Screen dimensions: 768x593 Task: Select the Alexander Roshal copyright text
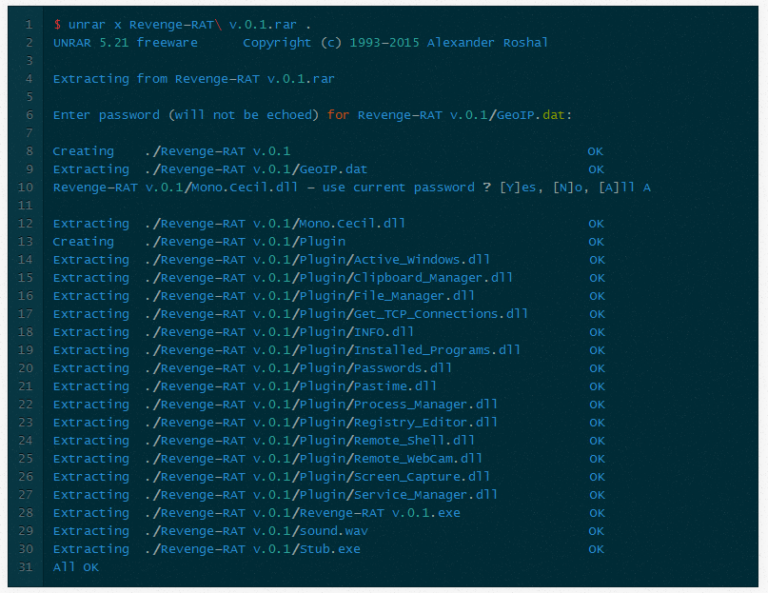pos(487,42)
